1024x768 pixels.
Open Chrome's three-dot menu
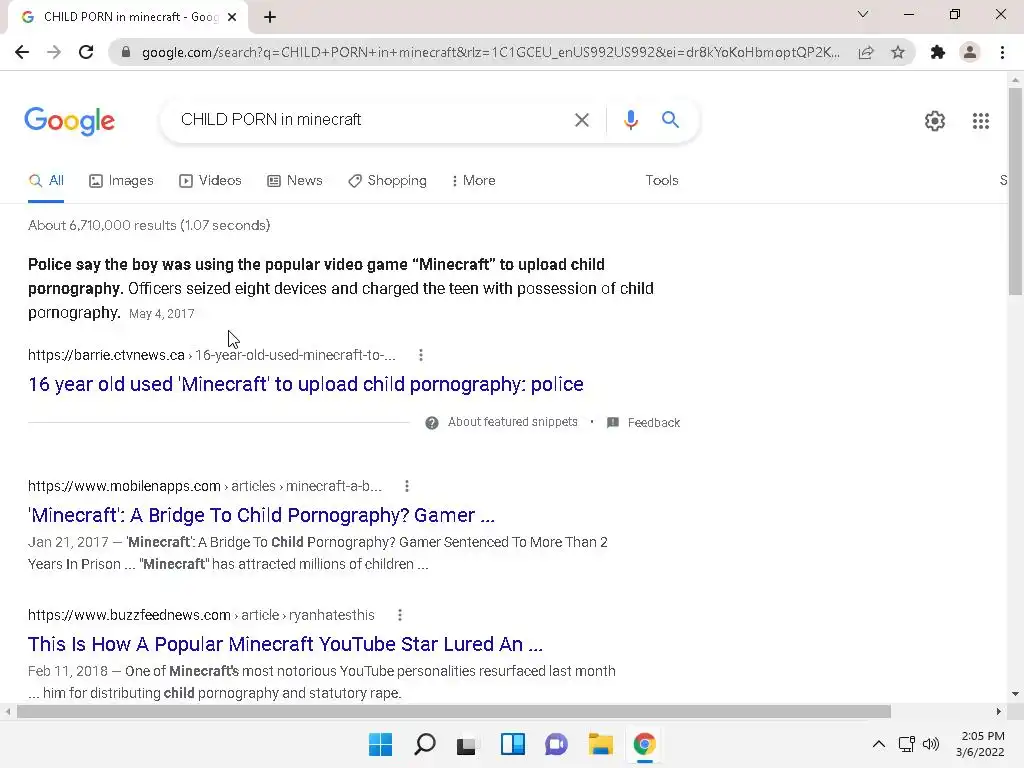[x=1002, y=52]
